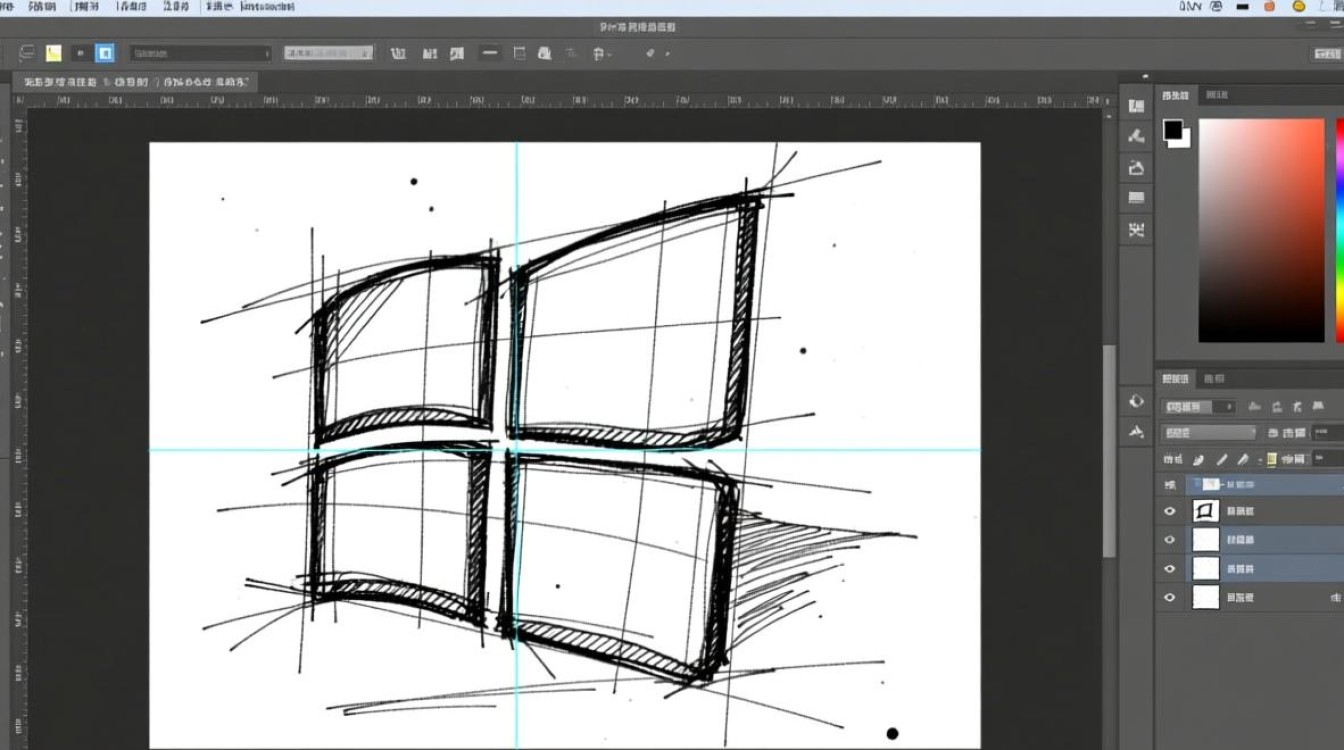Open the leftmost menu in the menu bar
Image resolution: width=1344 pixels, height=750 pixels.
tap(8, 6)
